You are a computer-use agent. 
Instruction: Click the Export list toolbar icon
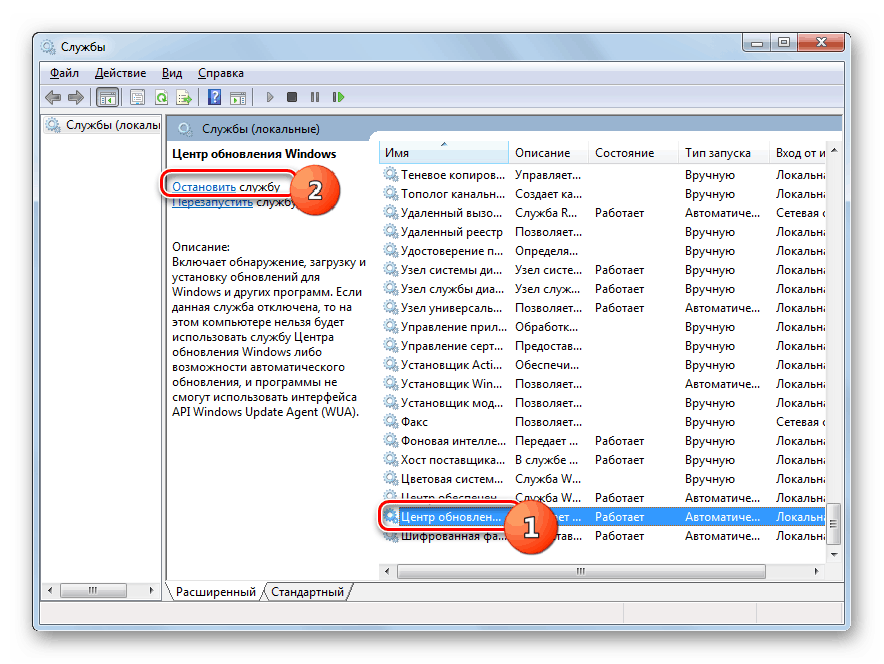pyautogui.click(x=184, y=97)
